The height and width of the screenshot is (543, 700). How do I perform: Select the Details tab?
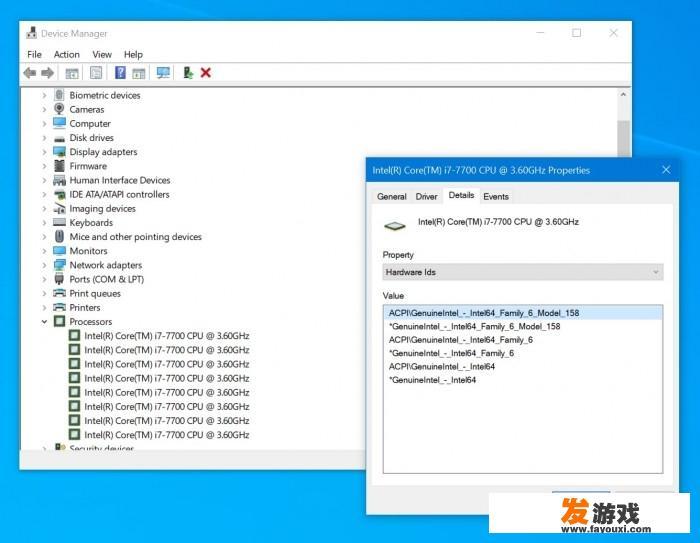coord(461,195)
